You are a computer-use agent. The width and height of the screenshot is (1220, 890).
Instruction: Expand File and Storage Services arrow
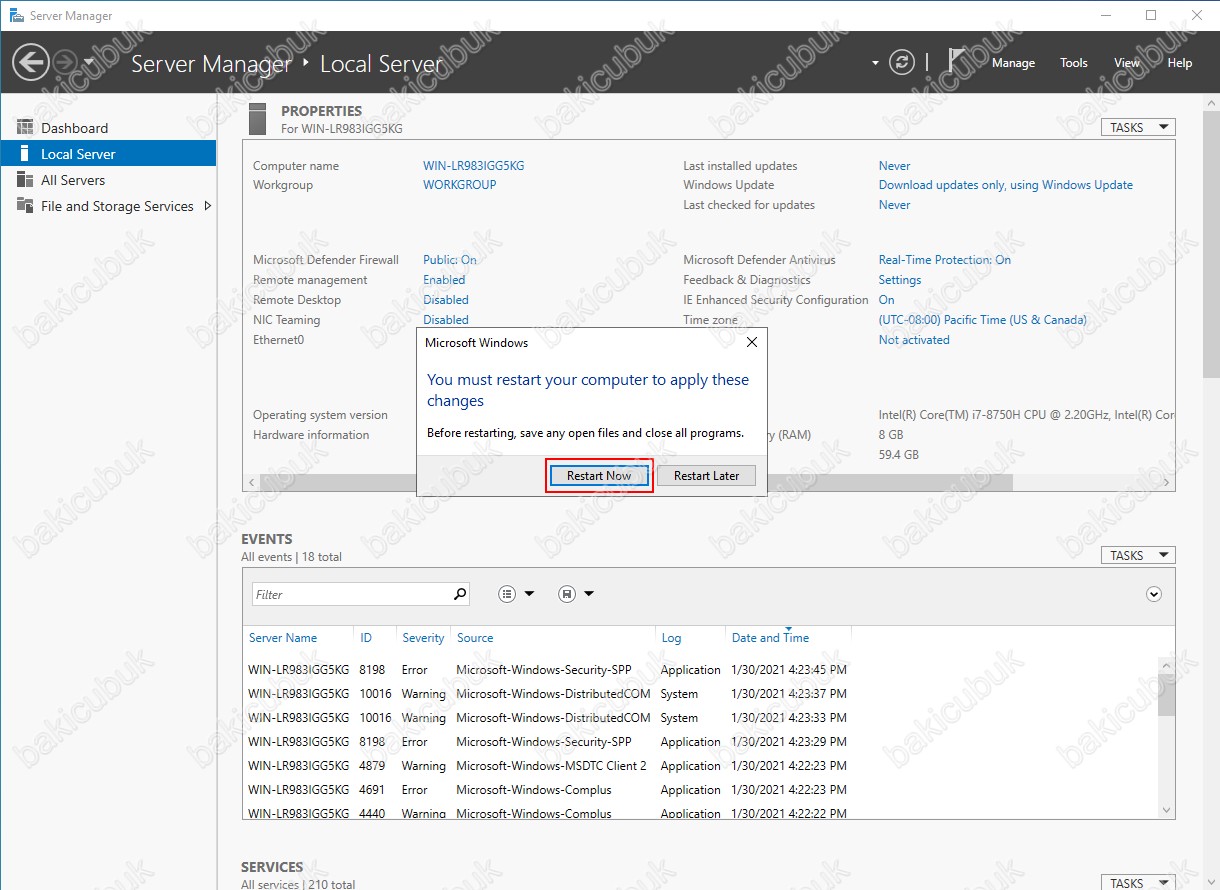tap(207, 206)
